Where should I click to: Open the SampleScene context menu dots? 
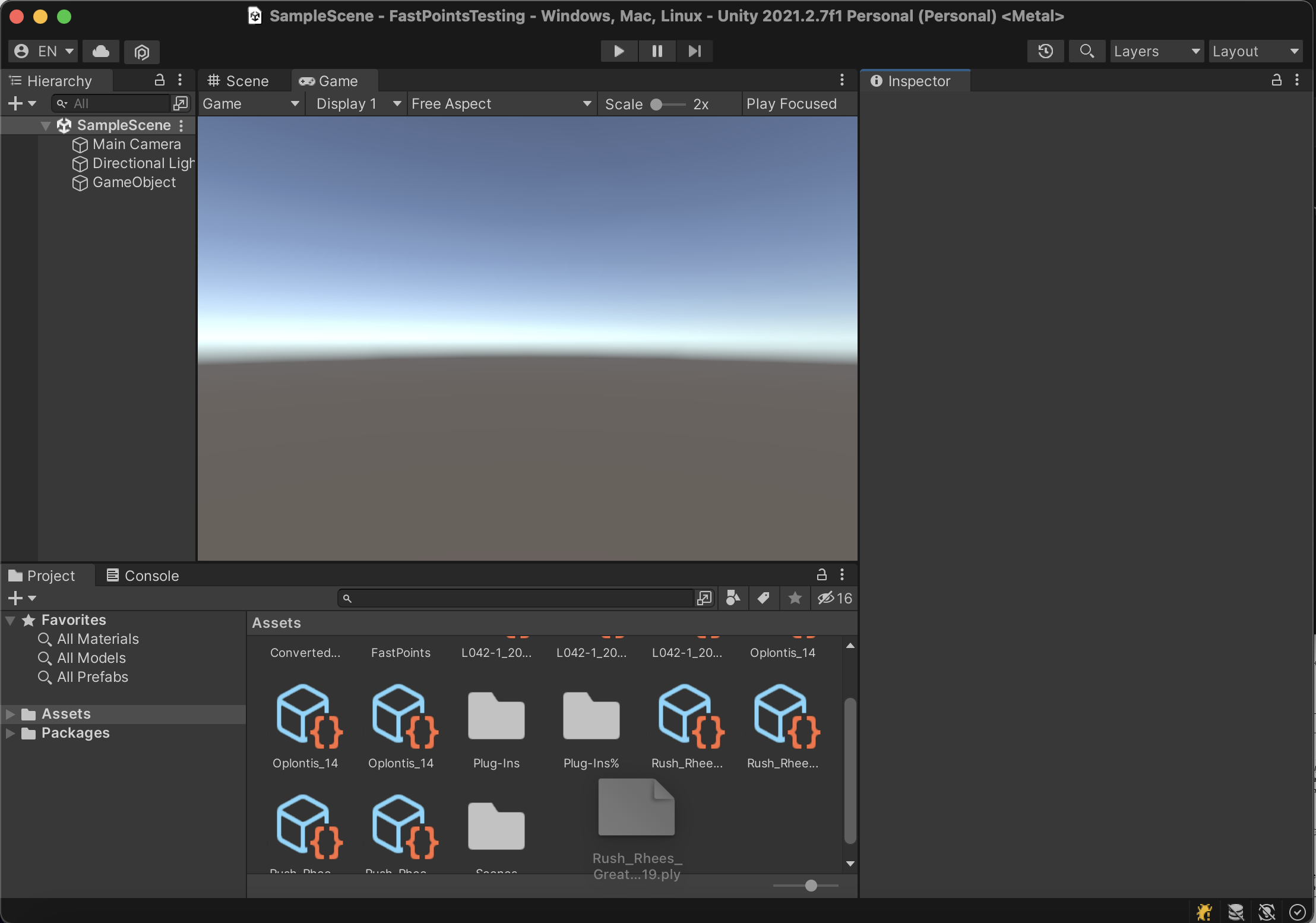pyautogui.click(x=181, y=125)
